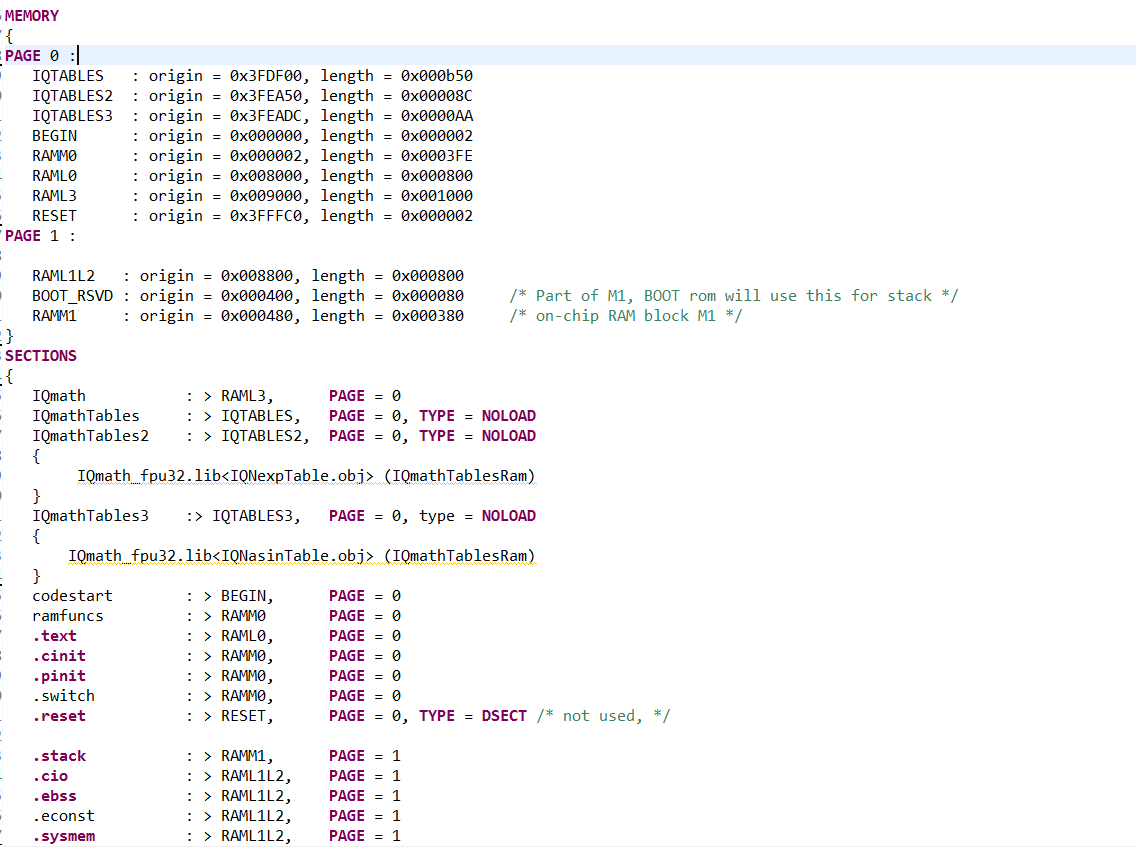
Task: Click the on-chip RAM block M1 comment
Action: point(625,316)
